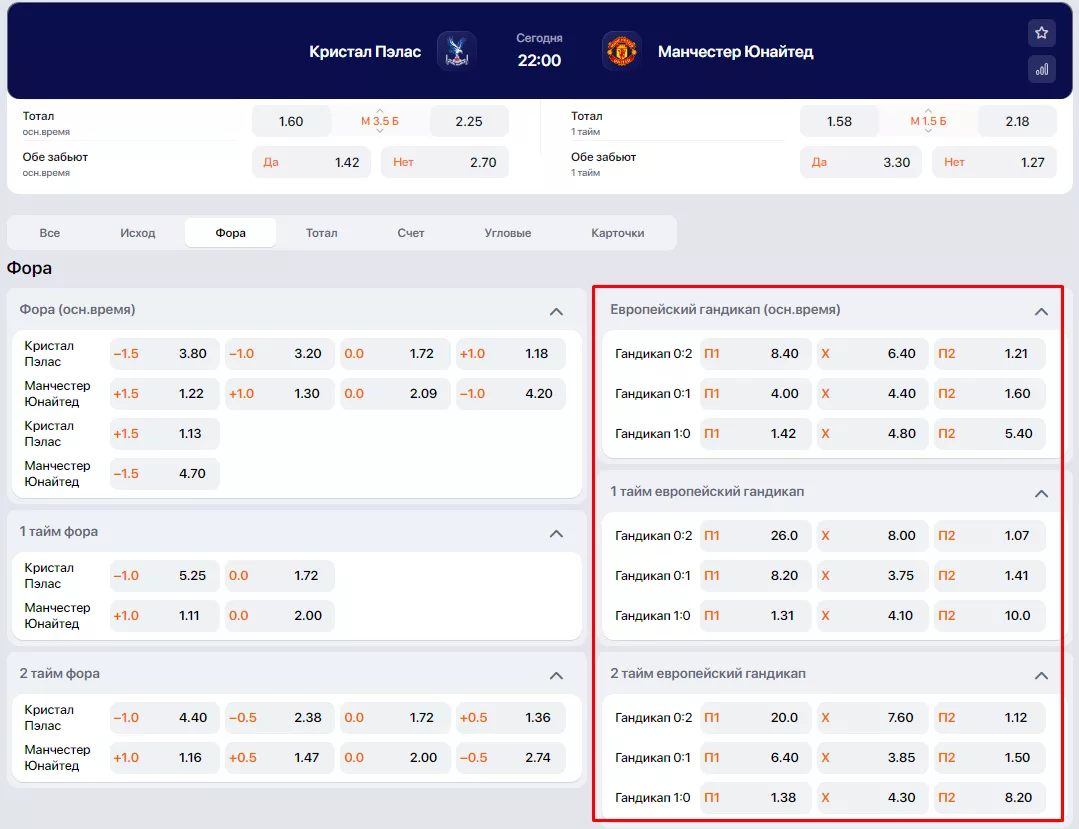Collapse the Фора (осн.время) section
This screenshot has height=829, width=1079.
557,311
